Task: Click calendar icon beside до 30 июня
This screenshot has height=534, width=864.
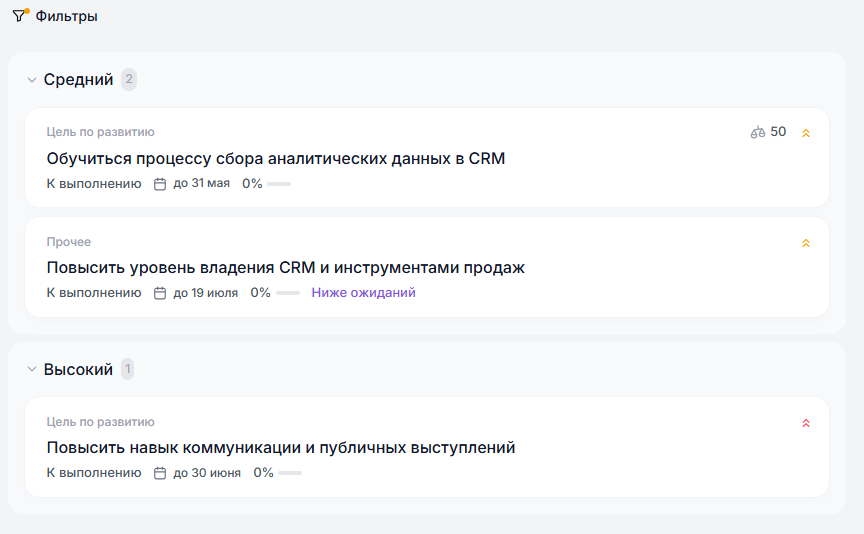Action: pyautogui.click(x=160, y=473)
